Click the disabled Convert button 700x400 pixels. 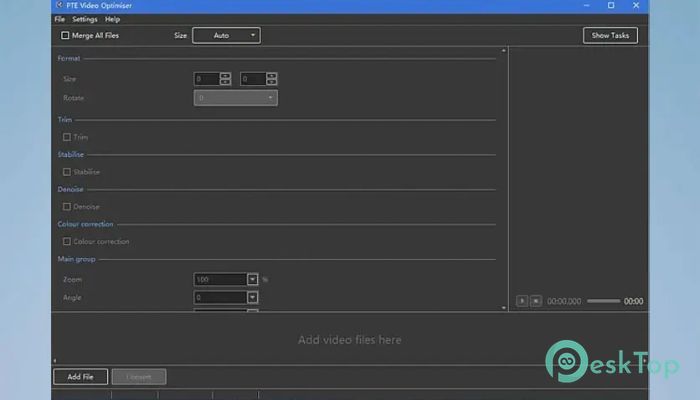point(139,377)
